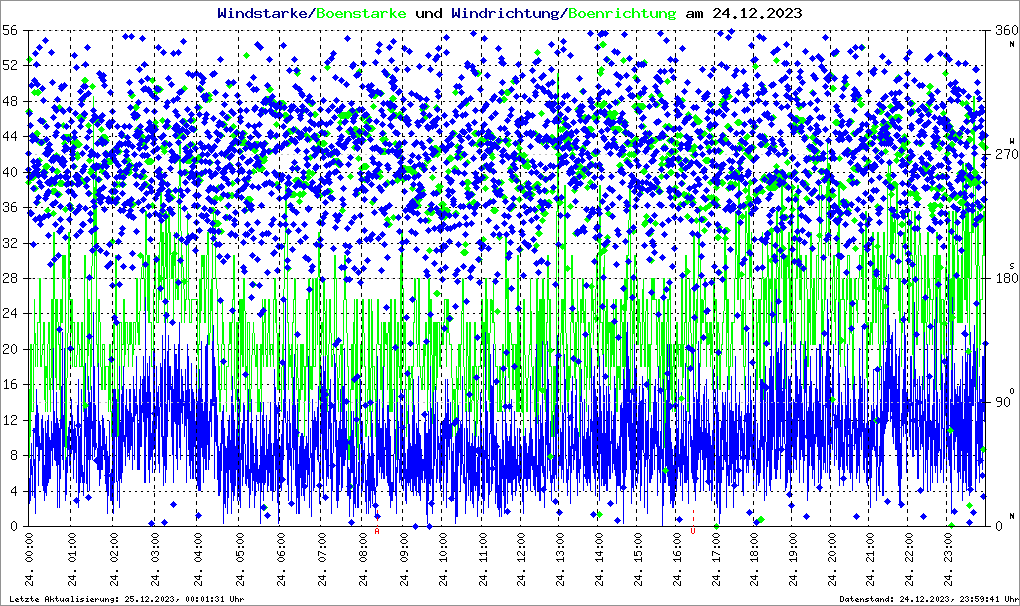Click the time label '24. 10:00'
The width and height of the screenshot is (1020, 606).
click(x=444, y=559)
